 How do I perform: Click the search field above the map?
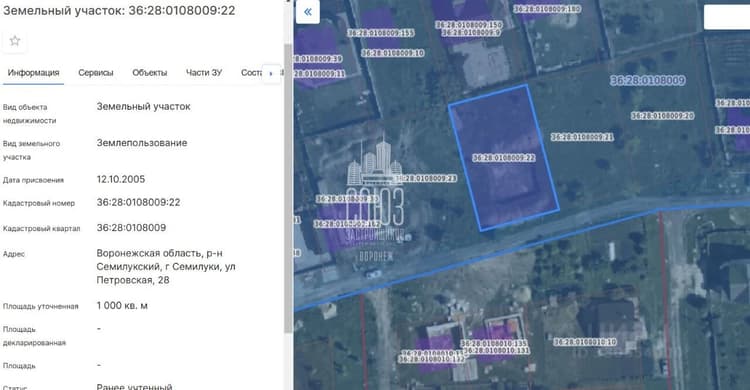click(727, 17)
